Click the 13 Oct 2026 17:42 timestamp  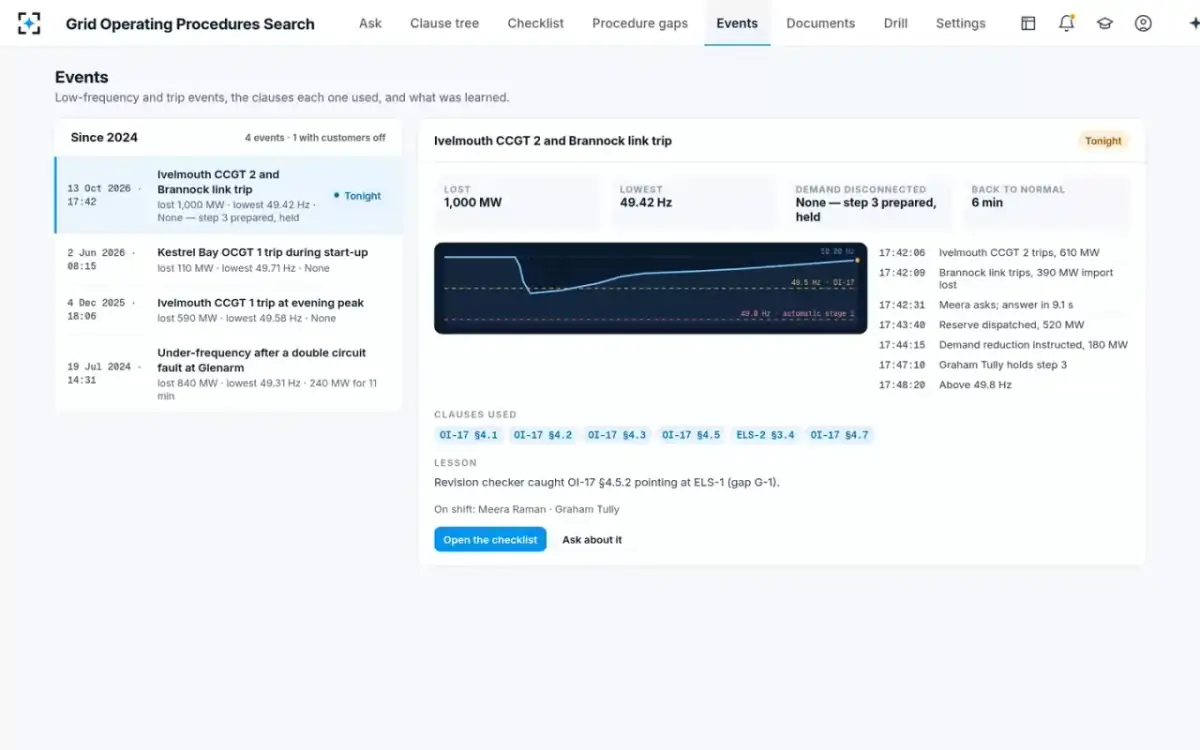pyautogui.click(x=104, y=195)
